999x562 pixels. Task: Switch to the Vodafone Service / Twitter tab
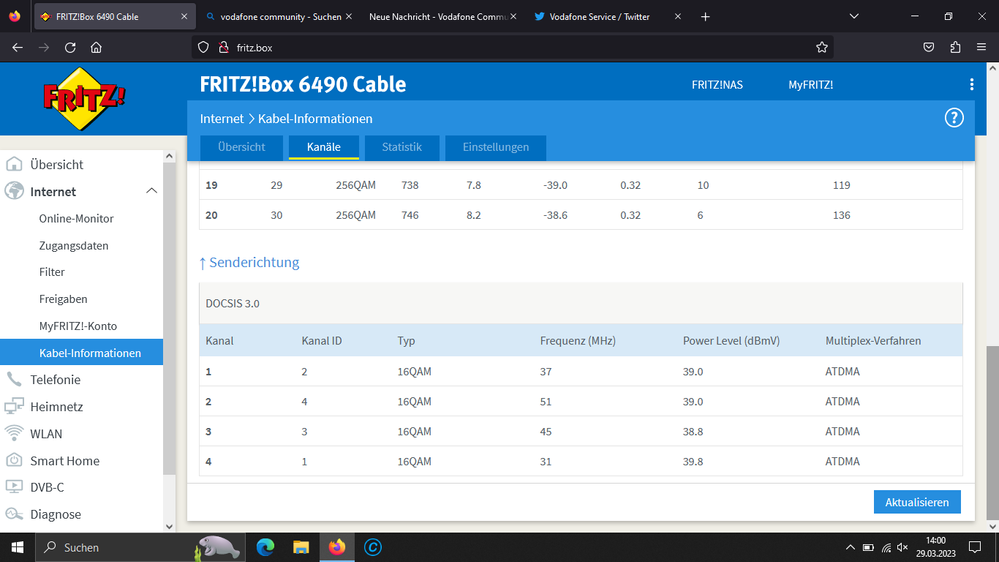pos(607,17)
